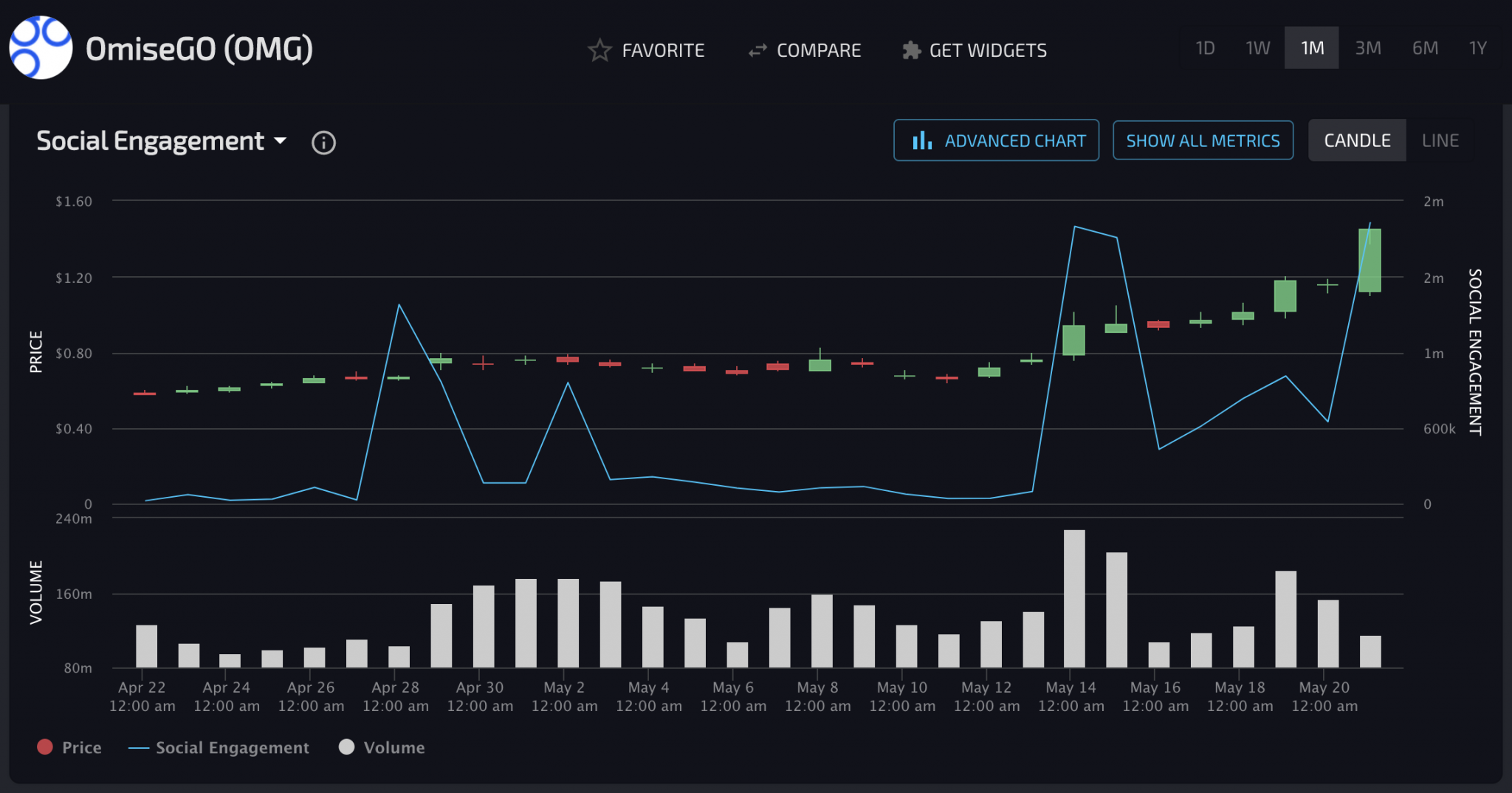
Task: Click the May 8 x-axis date label
Action: click(817, 696)
